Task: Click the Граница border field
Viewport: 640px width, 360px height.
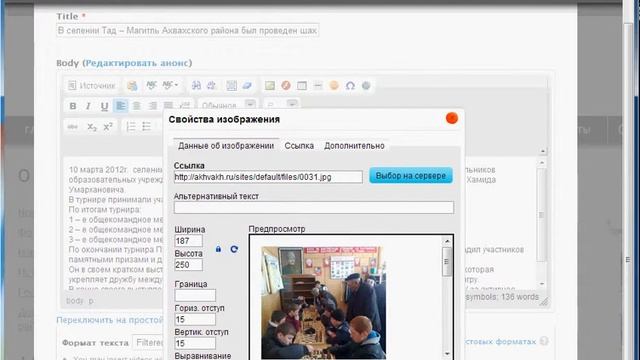Action: click(x=195, y=296)
